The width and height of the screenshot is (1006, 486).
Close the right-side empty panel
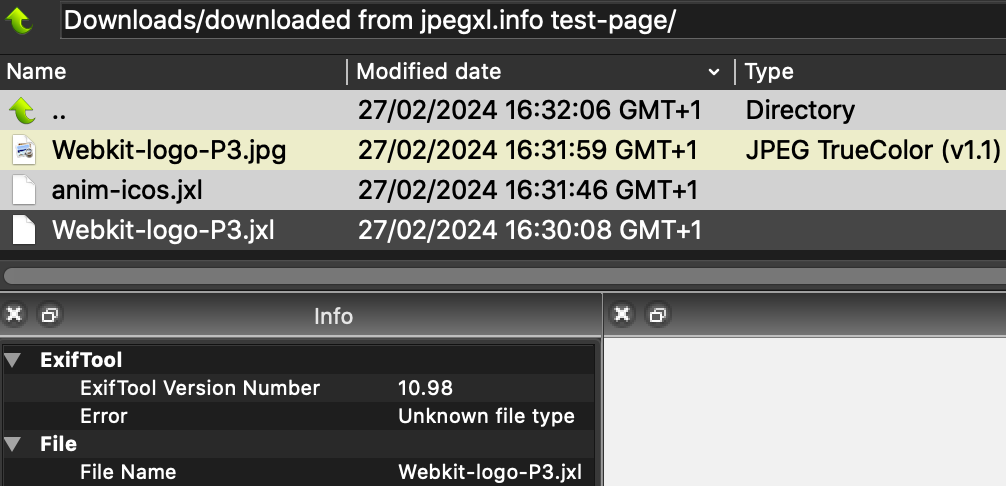coord(622,315)
